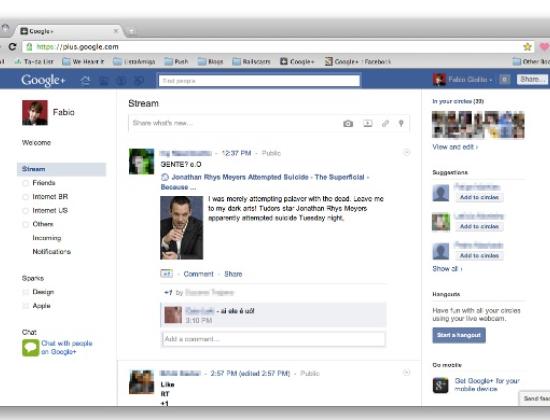Open Notifications in sidebar
Image resolution: width=550 pixels, height=420 pixels.
52,252
